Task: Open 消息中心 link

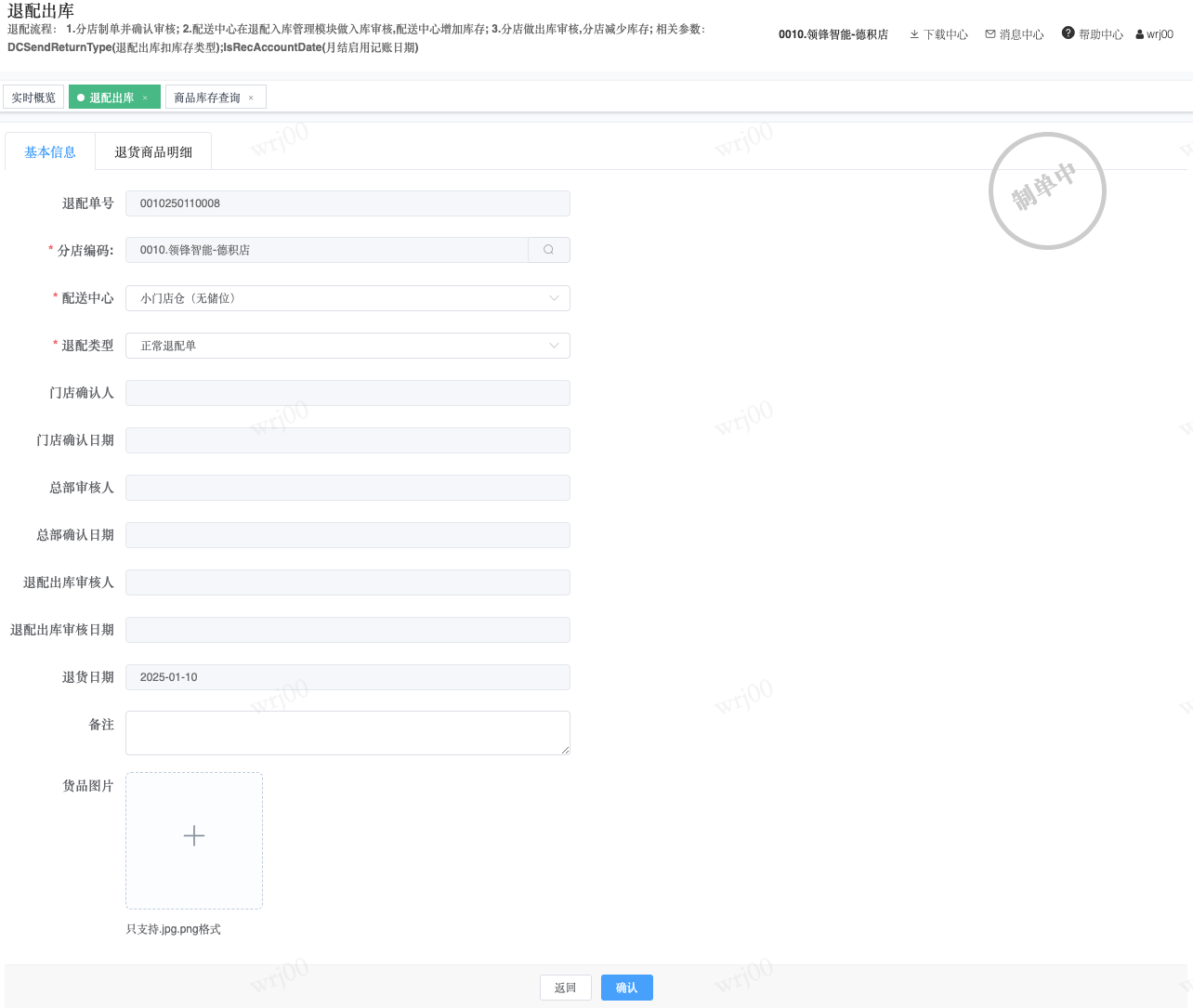Action: [x=1022, y=34]
